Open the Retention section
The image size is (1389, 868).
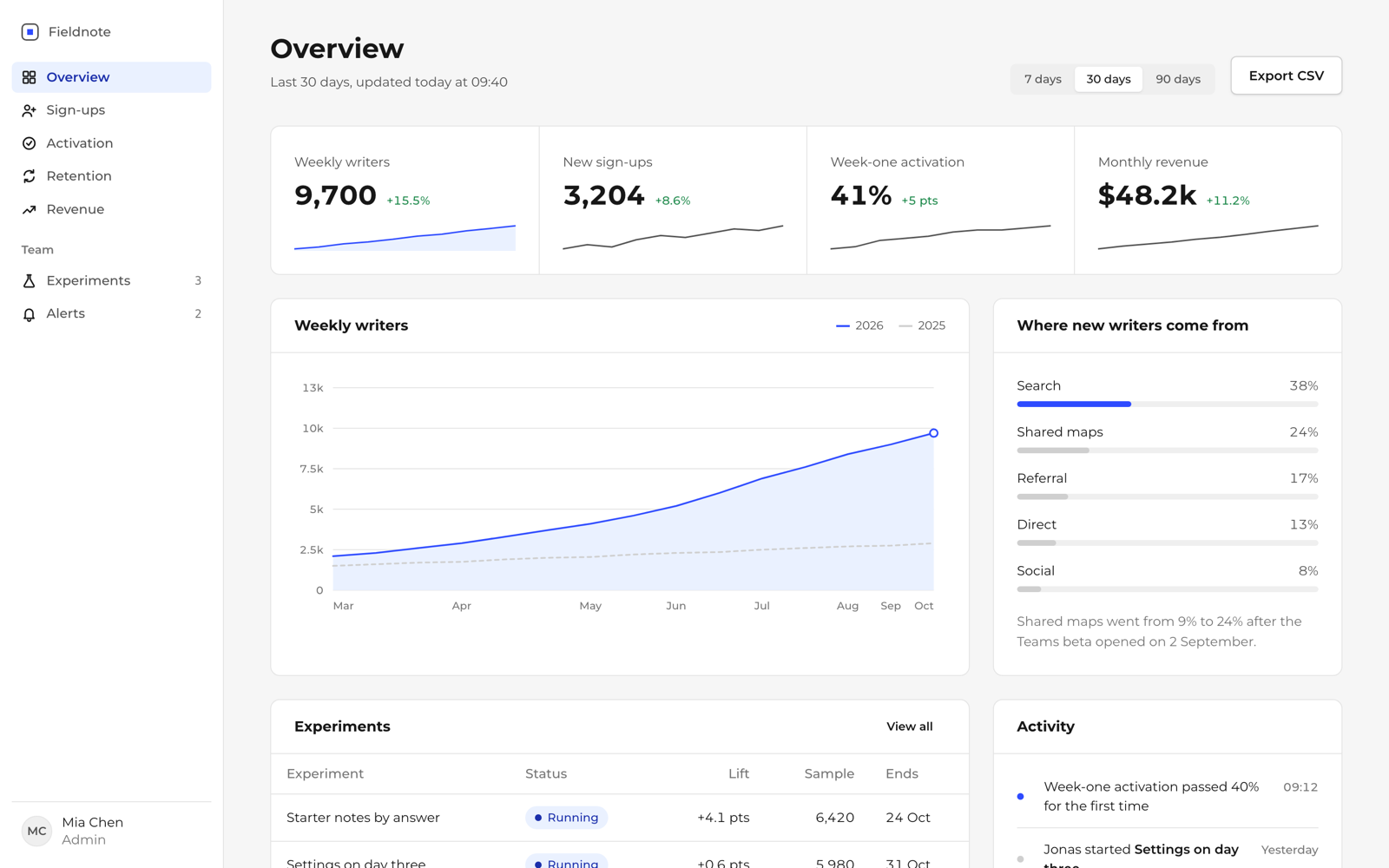coord(111,176)
